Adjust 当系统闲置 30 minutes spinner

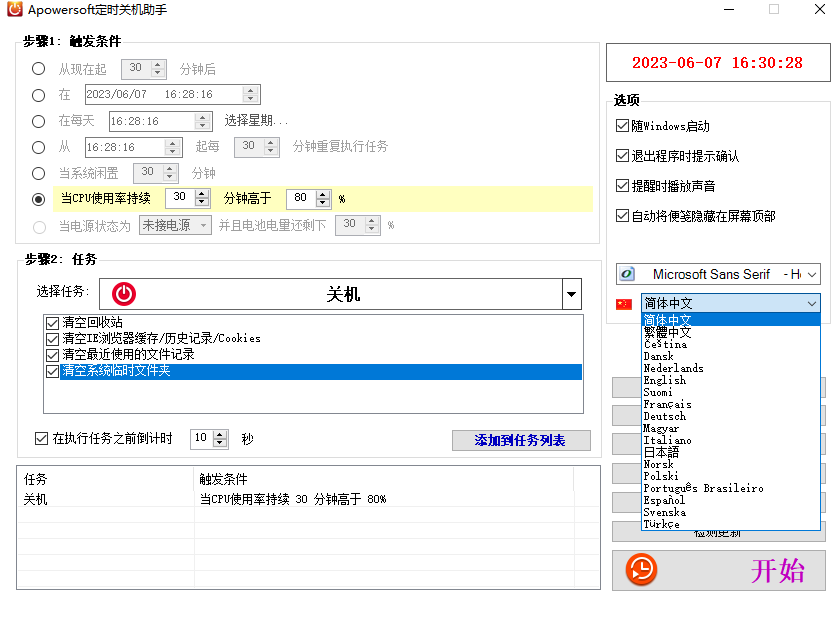(170, 173)
